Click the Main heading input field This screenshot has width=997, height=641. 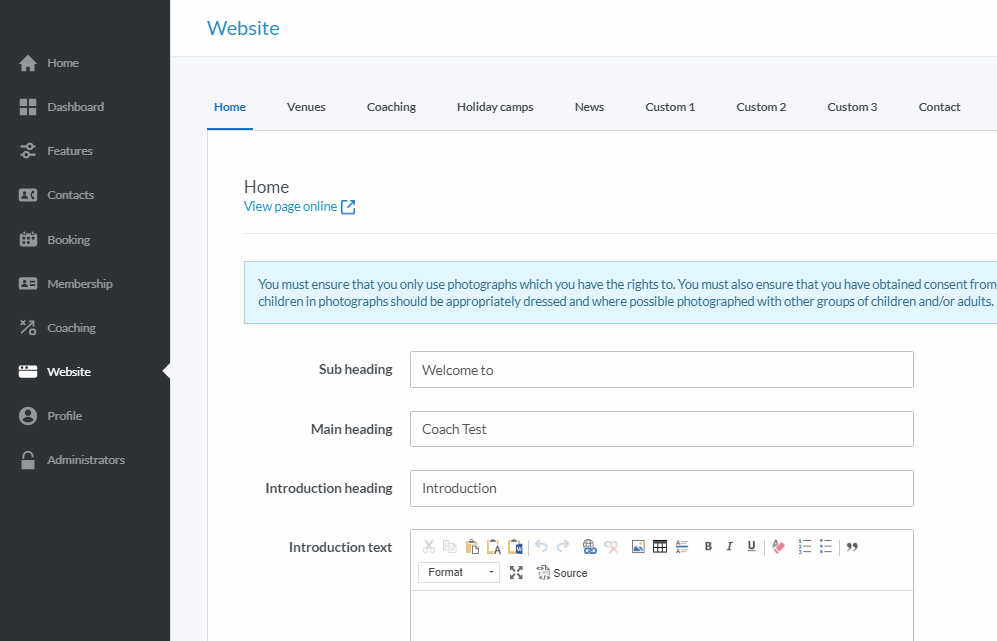tap(661, 429)
